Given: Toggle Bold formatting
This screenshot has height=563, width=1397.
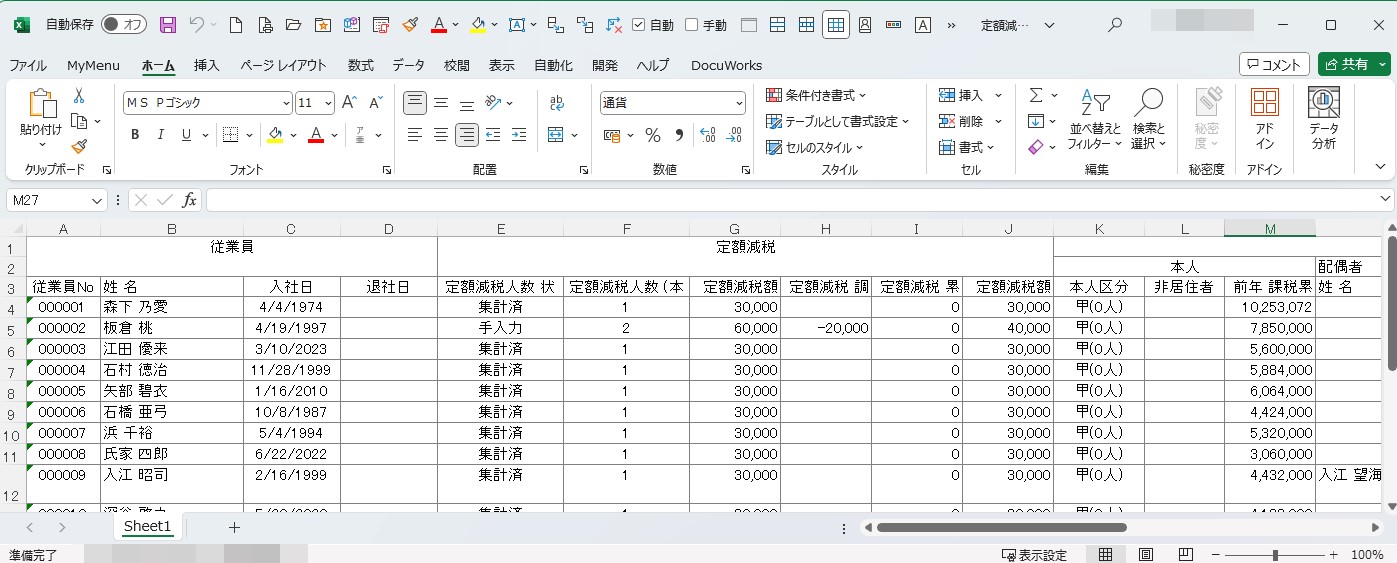Looking at the screenshot, I should coord(134,135).
